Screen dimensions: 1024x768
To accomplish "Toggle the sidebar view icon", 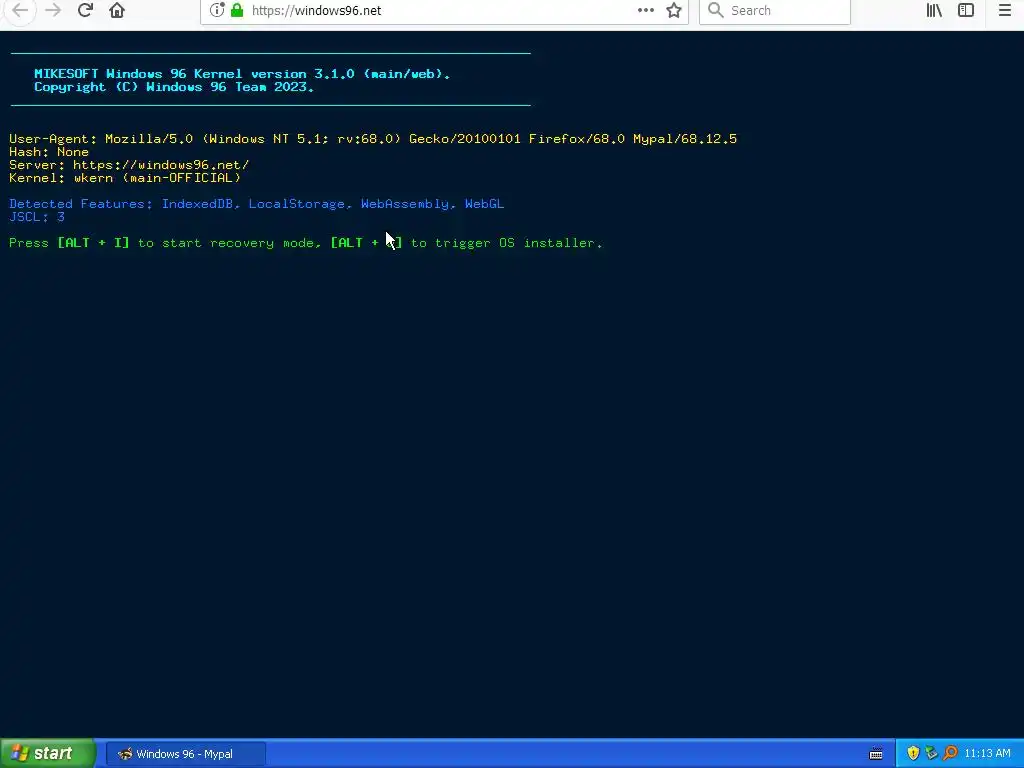I will pos(966,10).
